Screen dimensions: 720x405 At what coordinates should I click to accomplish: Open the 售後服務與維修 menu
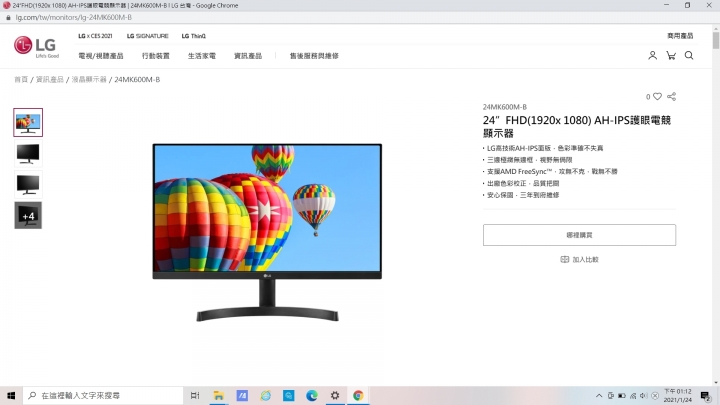pos(314,56)
